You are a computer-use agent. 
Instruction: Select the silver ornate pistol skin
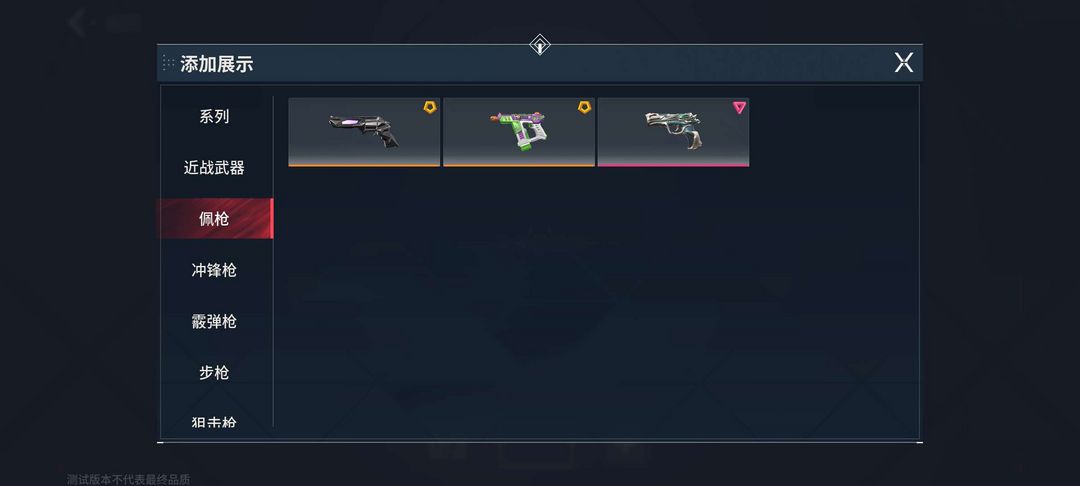click(x=673, y=131)
